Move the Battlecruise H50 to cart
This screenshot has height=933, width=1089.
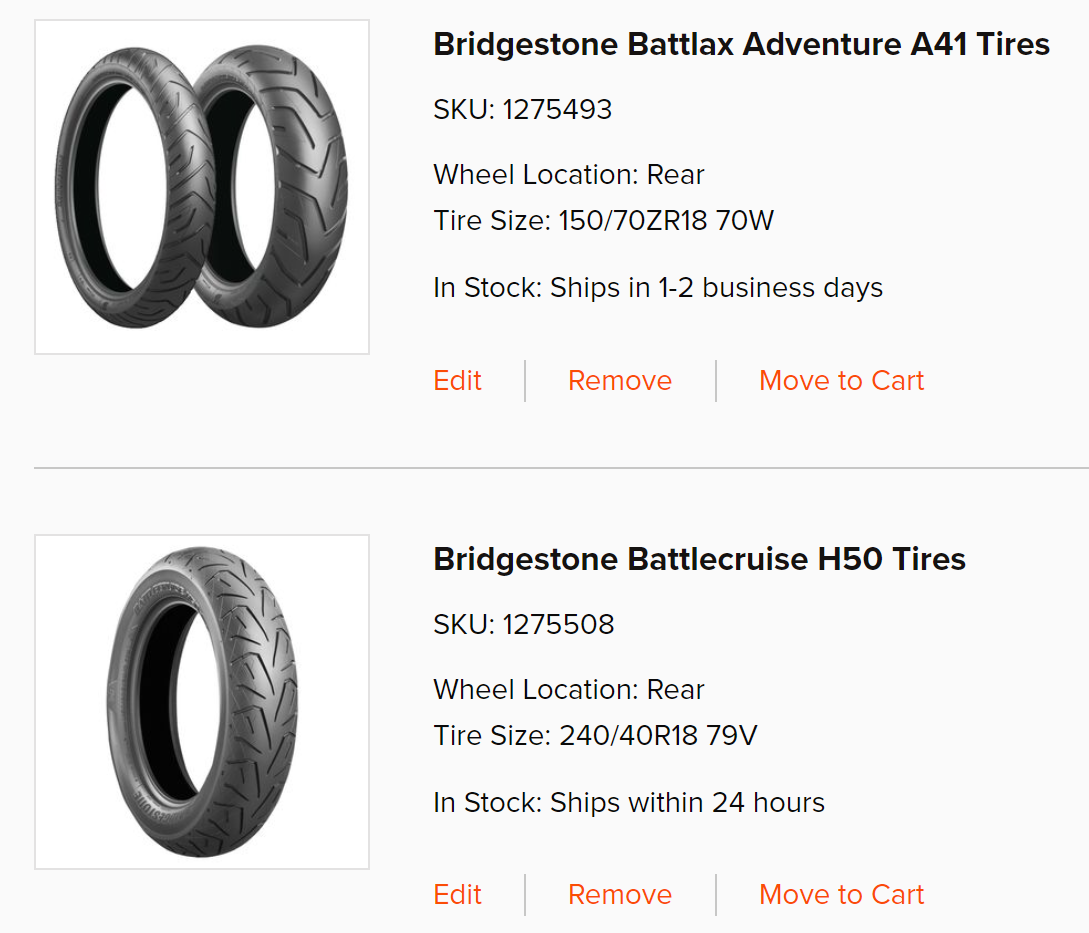841,895
